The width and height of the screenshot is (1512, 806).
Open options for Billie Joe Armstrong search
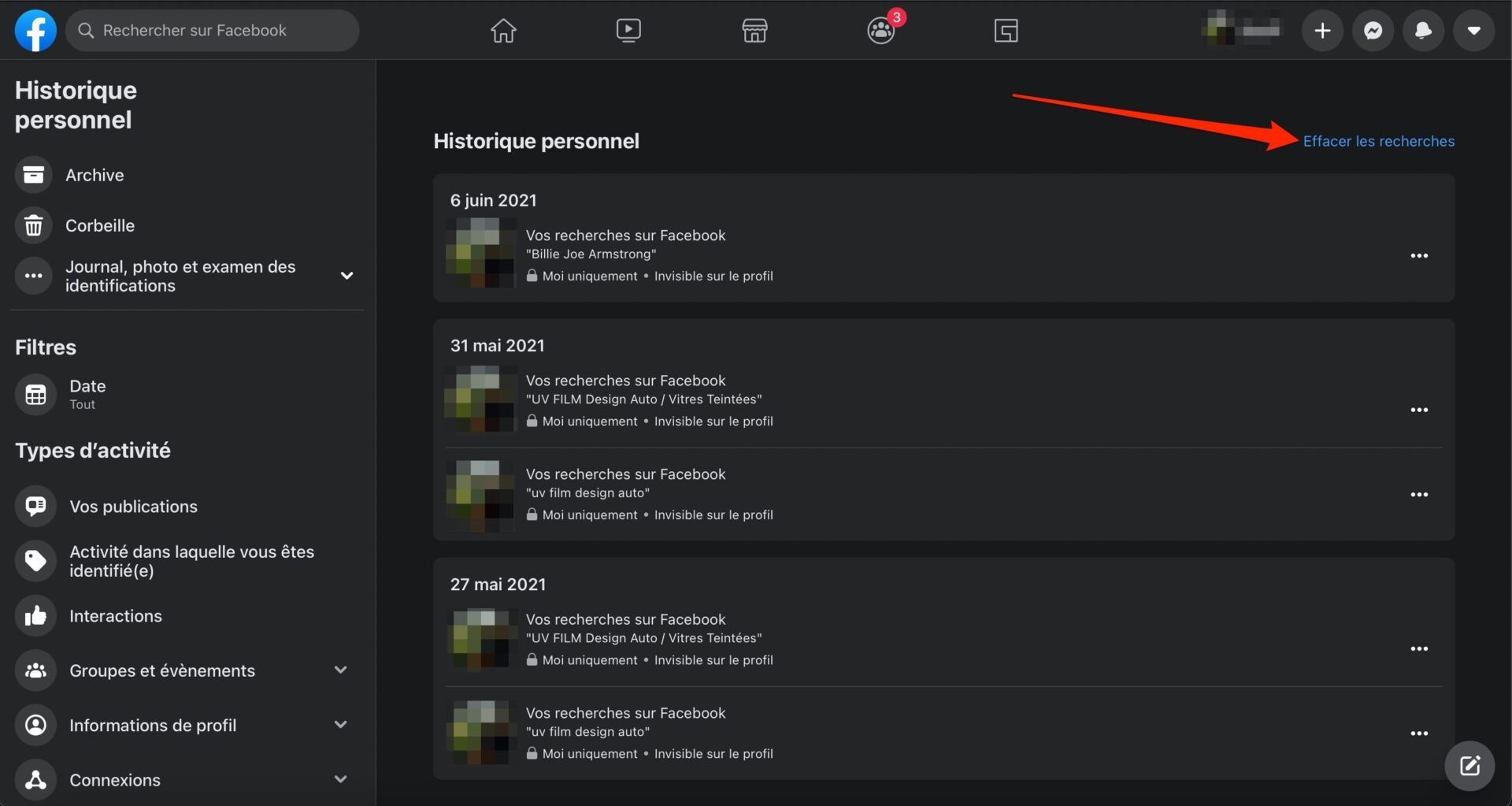pos(1419,255)
